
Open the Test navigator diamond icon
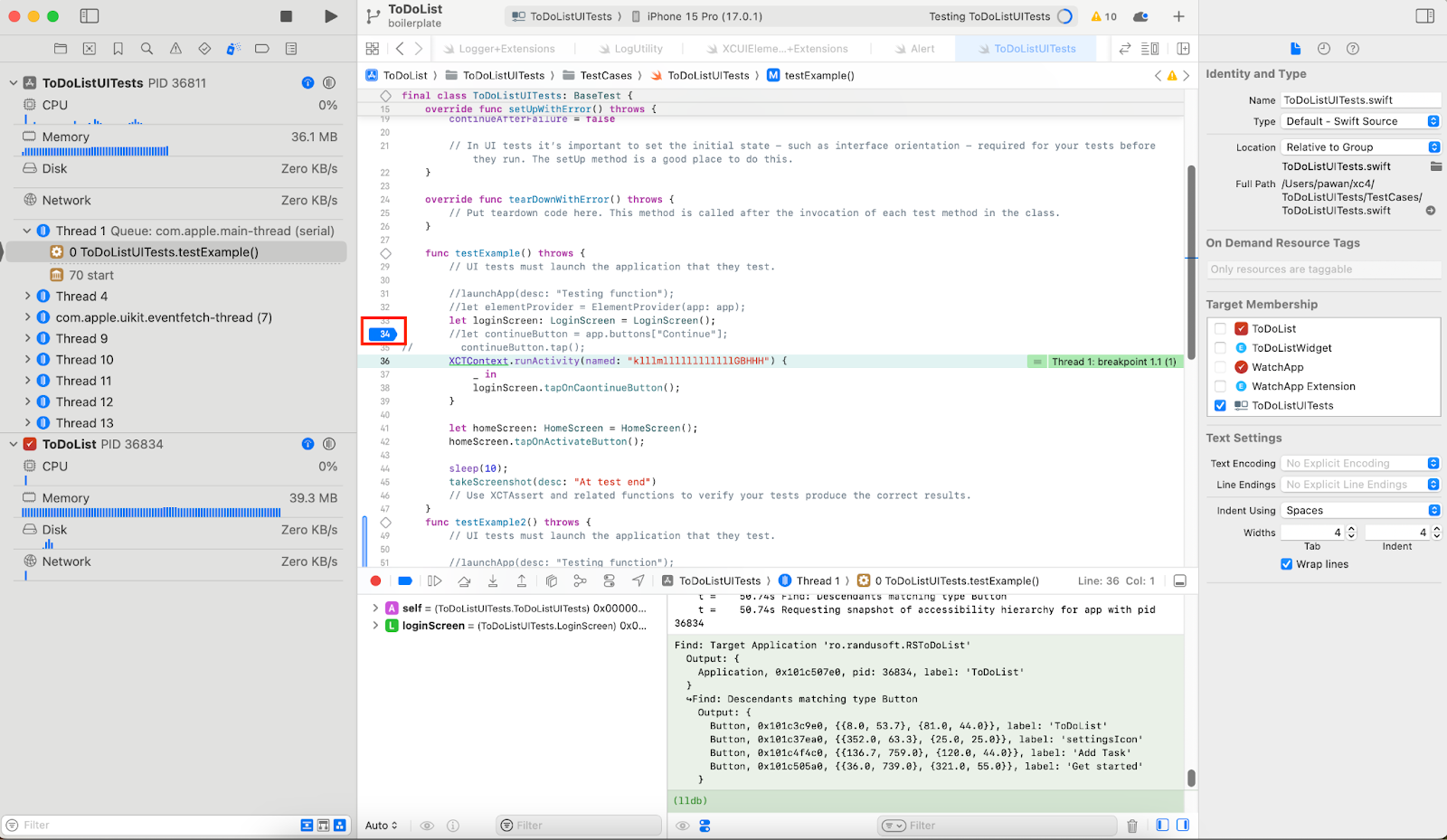(x=204, y=49)
